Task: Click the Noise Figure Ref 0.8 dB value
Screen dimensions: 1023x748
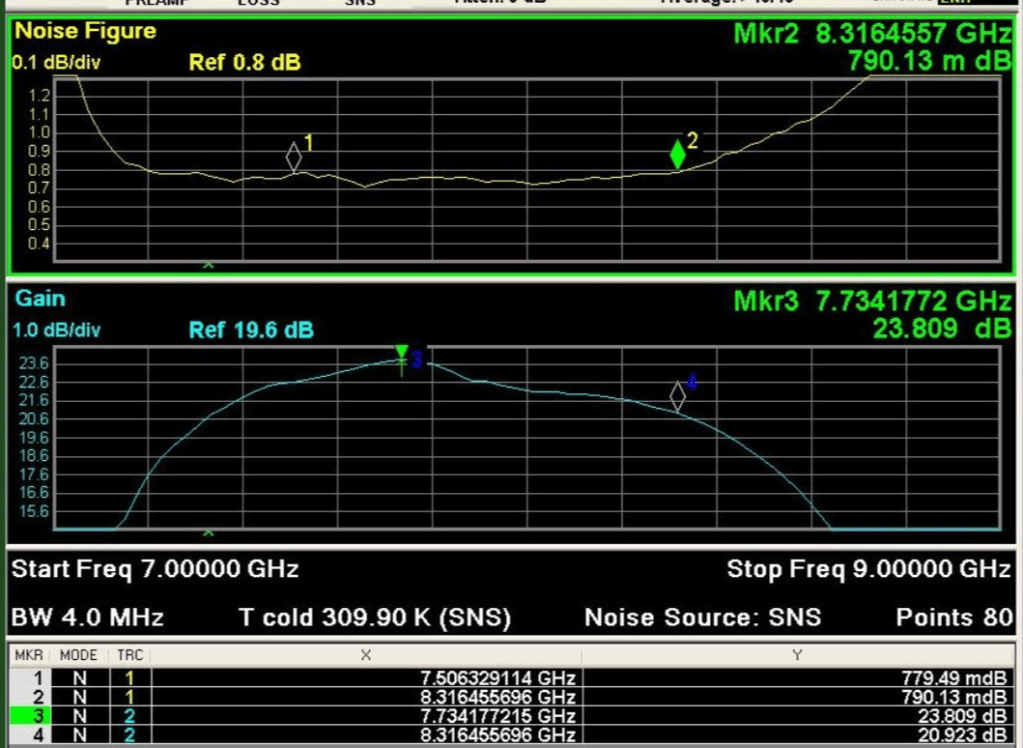Action: point(245,63)
